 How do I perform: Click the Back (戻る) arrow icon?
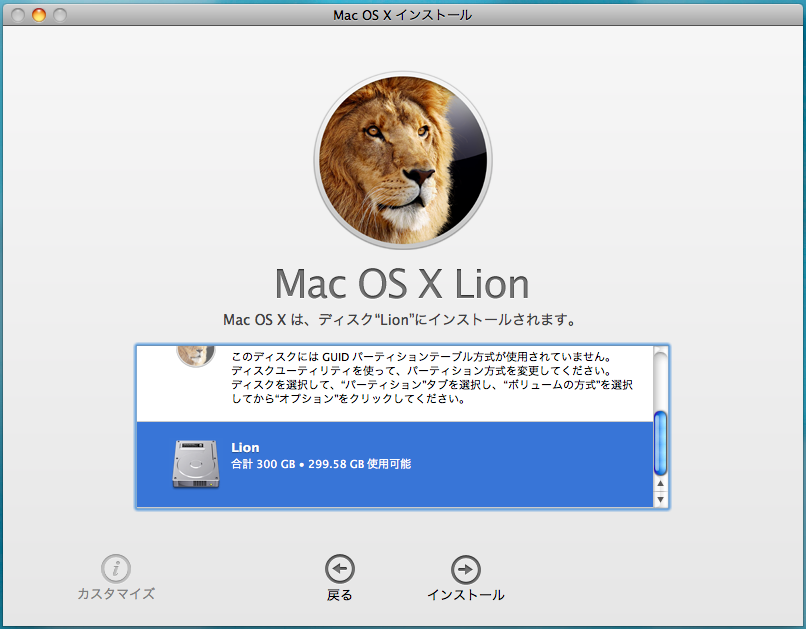point(340,569)
